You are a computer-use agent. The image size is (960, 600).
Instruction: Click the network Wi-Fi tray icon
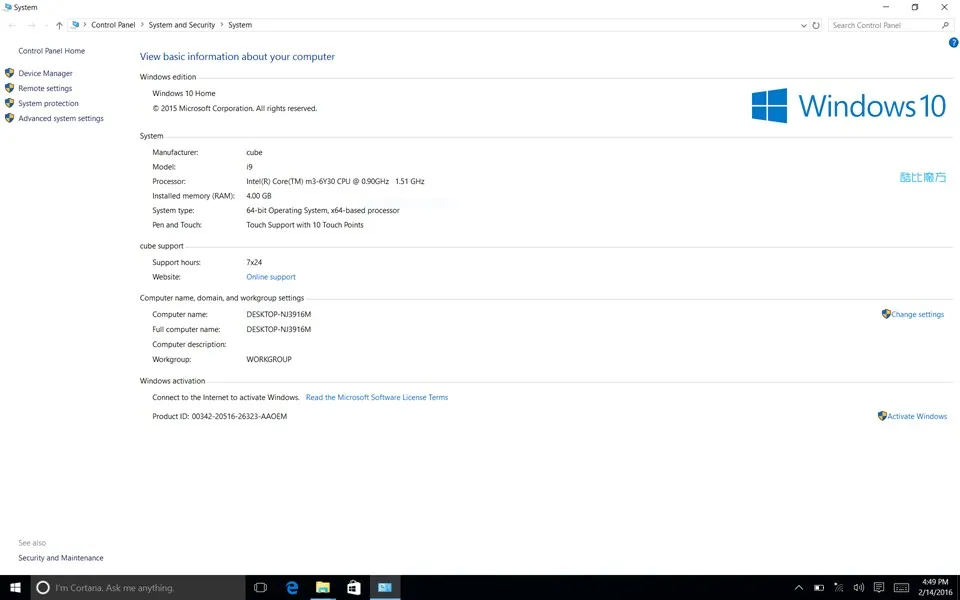pos(839,588)
